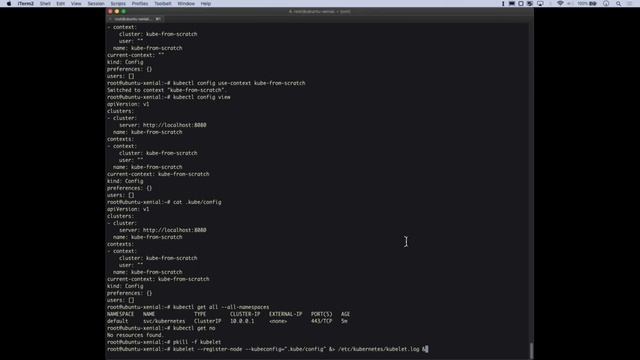Click the window title in title bar
The width and height of the screenshot is (640, 360).
coord(320,11)
